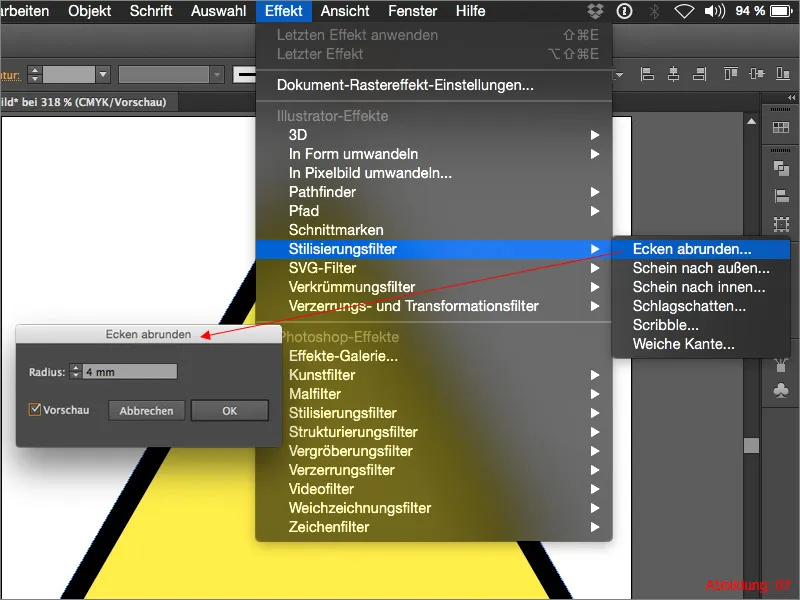The width and height of the screenshot is (800, 600).
Task: Adjust the Radius stepper arrows
Action: tap(76, 371)
